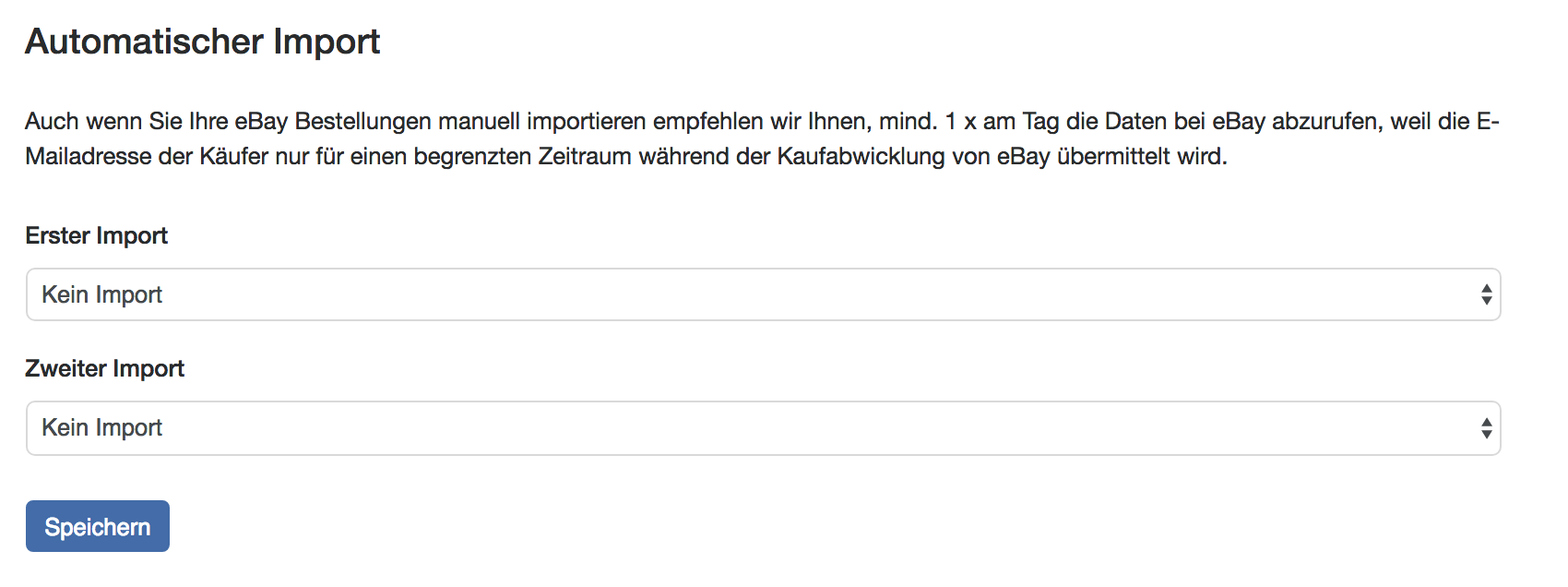Save settings with the Speichern button

98,526
